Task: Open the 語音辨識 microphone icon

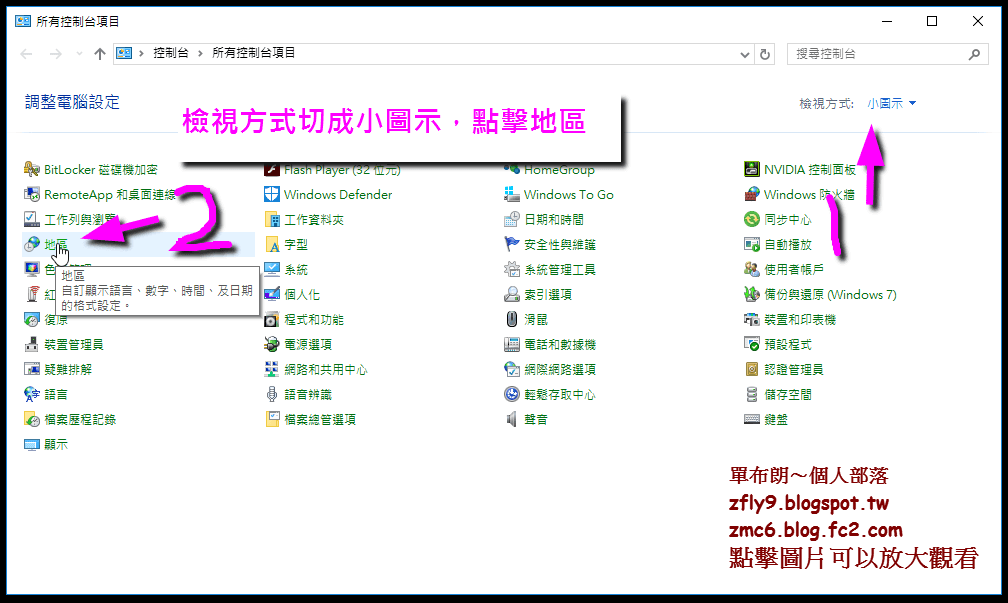Action: point(272,395)
